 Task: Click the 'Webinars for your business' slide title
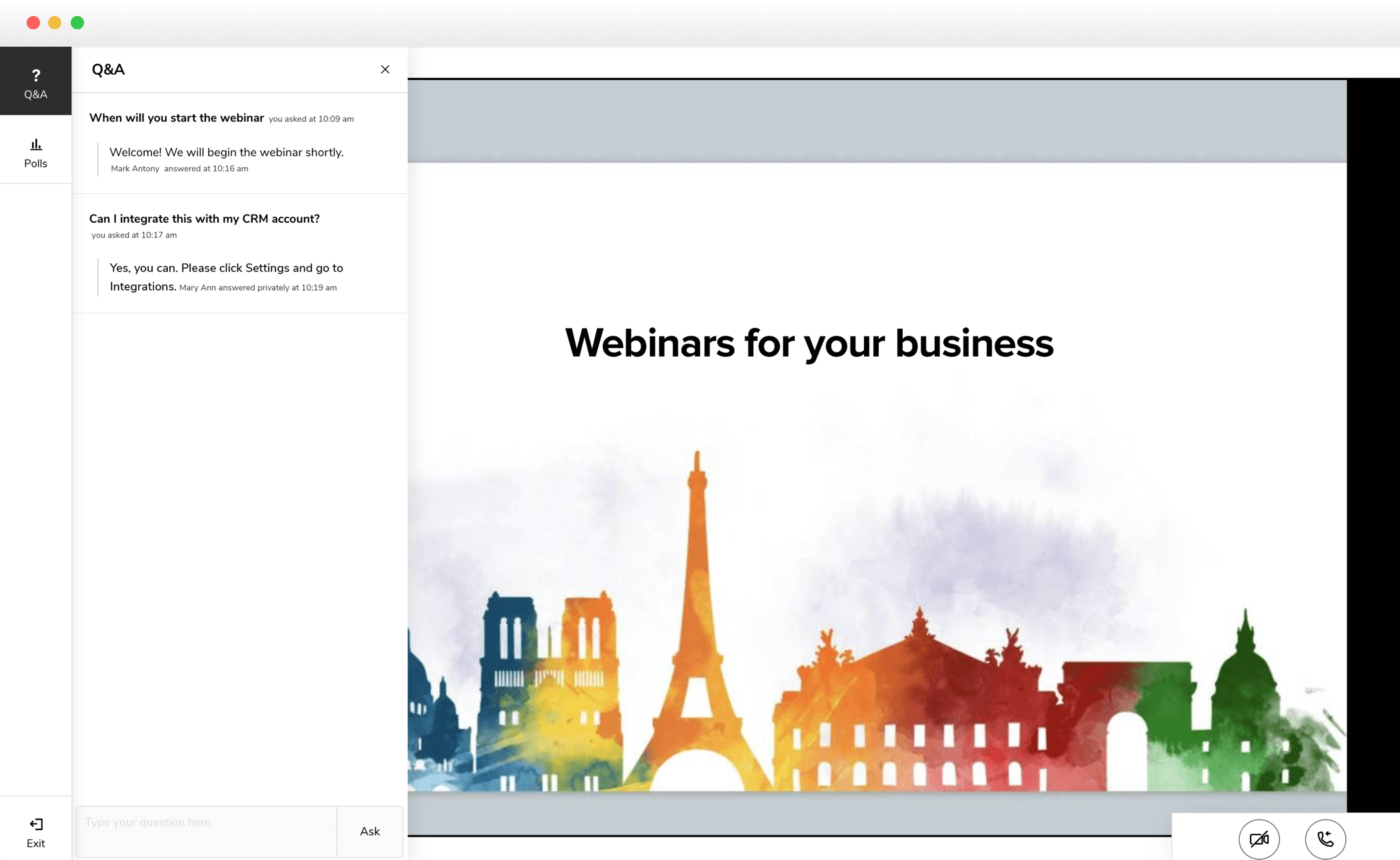809,343
